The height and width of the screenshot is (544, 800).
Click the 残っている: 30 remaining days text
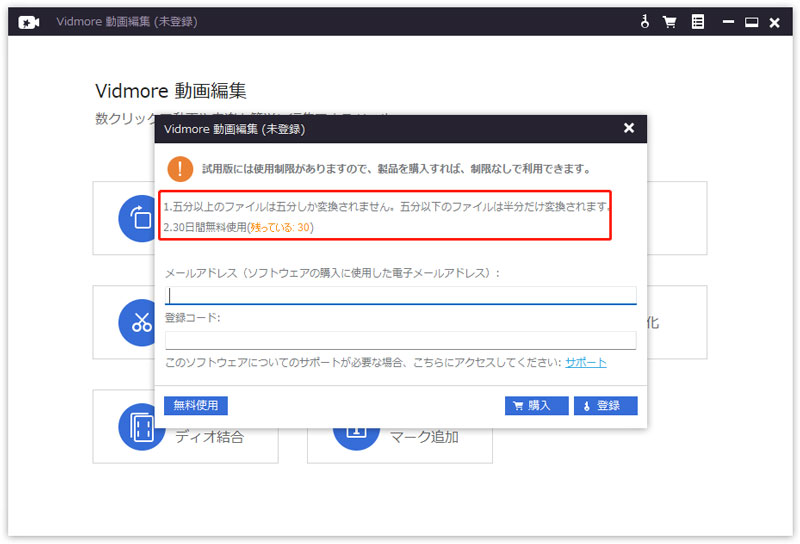tap(280, 227)
